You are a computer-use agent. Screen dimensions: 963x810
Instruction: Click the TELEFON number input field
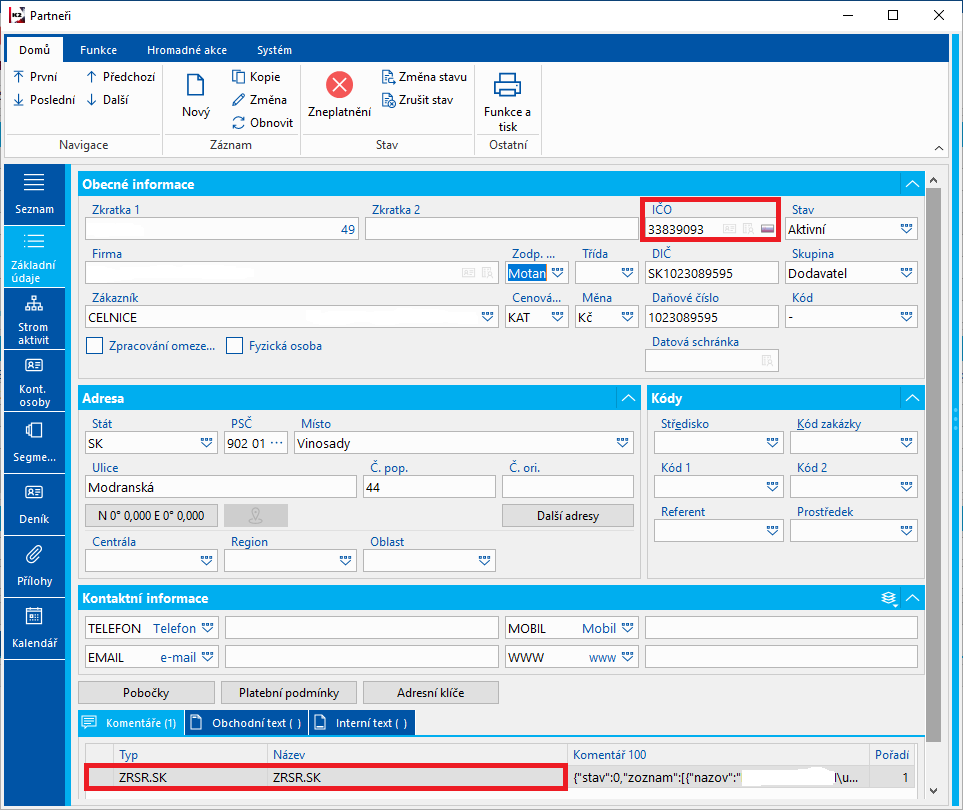point(362,628)
